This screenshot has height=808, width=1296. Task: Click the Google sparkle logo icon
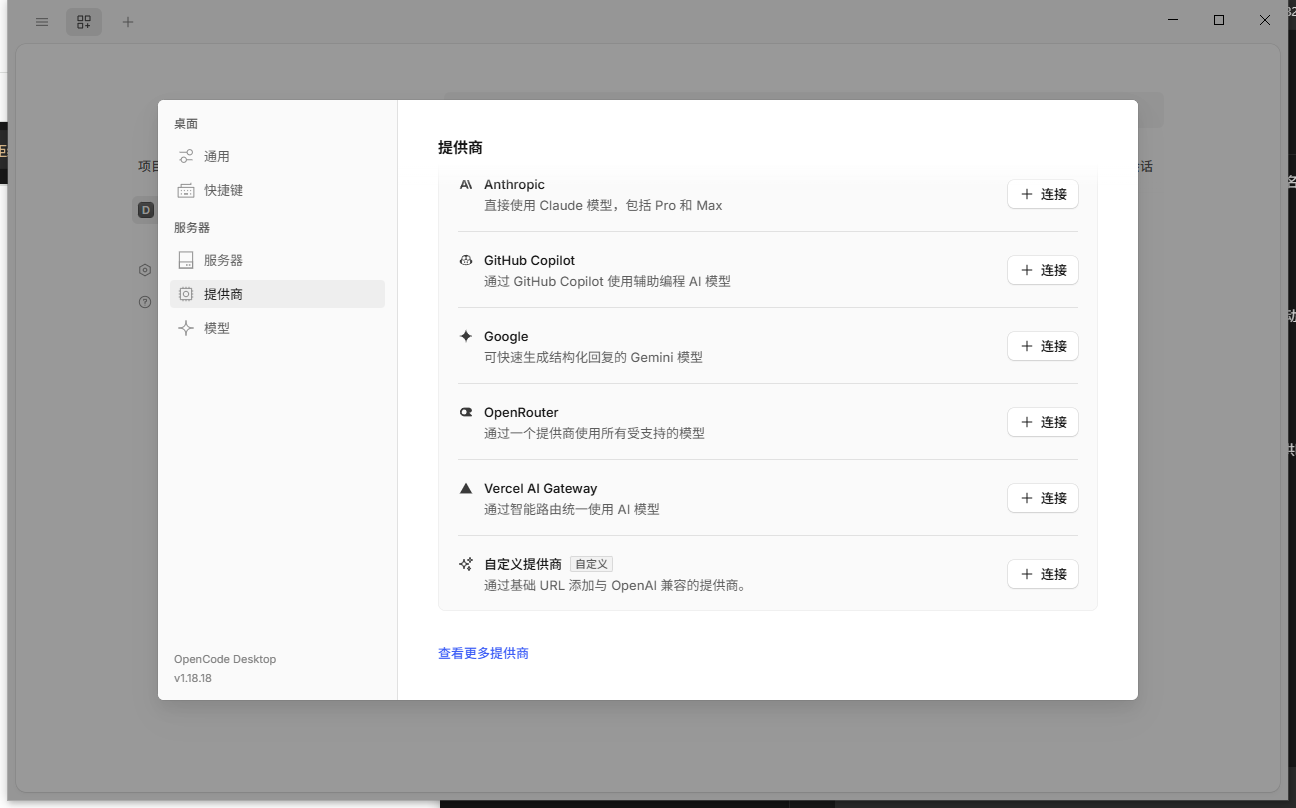click(x=466, y=336)
